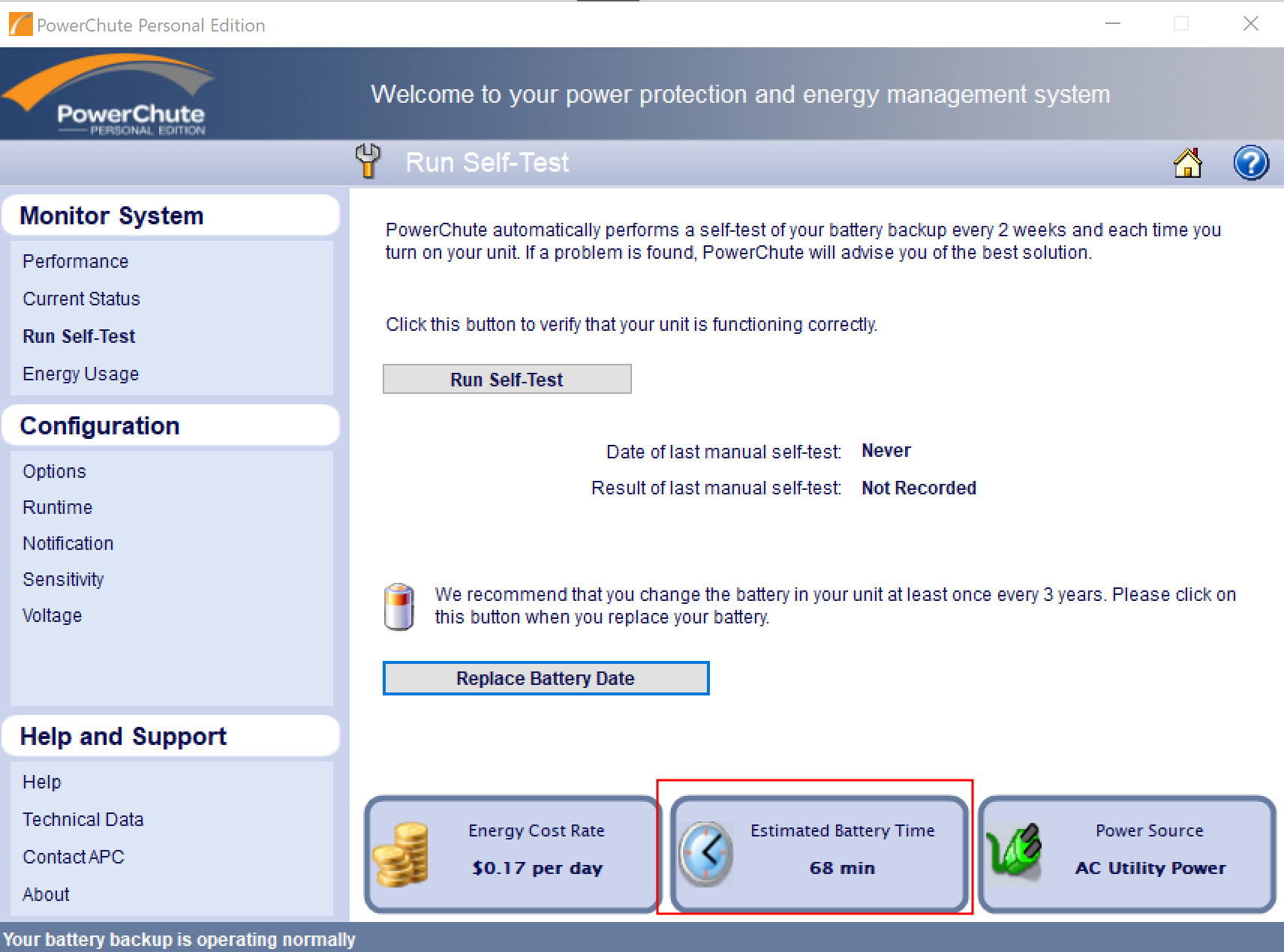The height and width of the screenshot is (952, 1284).
Task: Click the PowerChute logo in header
Action: pos(109,95)
